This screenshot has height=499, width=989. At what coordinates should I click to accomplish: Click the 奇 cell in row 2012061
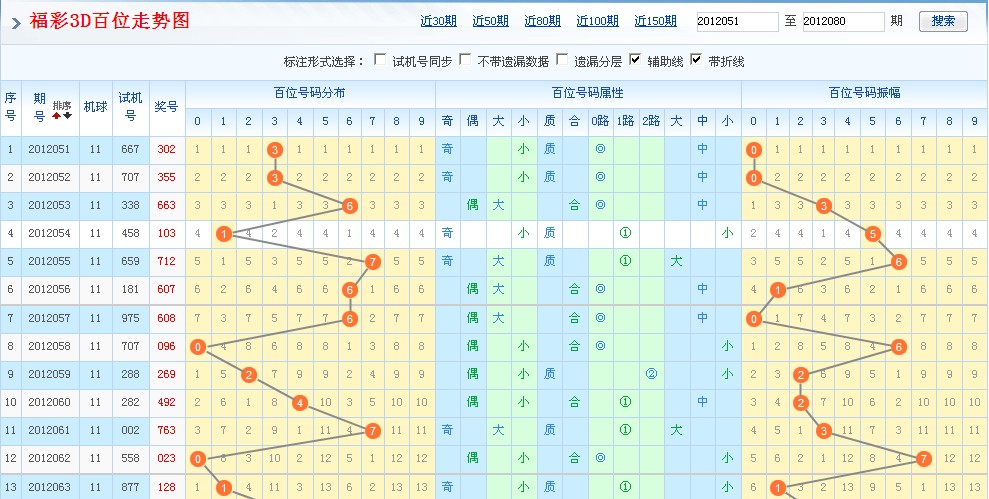pyautogui.click(x=447, y=430)
